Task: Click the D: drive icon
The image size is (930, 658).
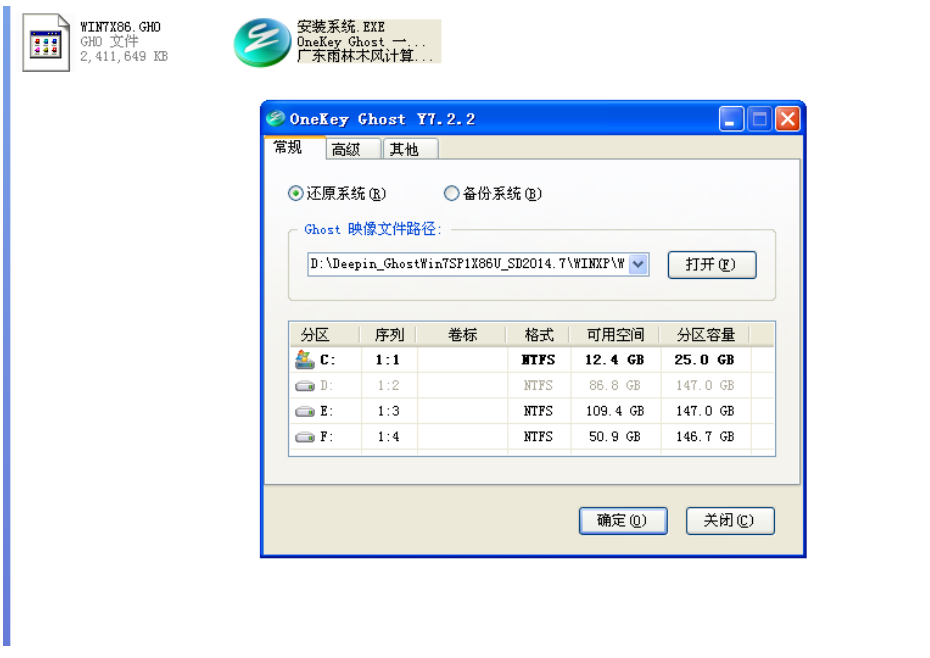Action: click(305, 386)
